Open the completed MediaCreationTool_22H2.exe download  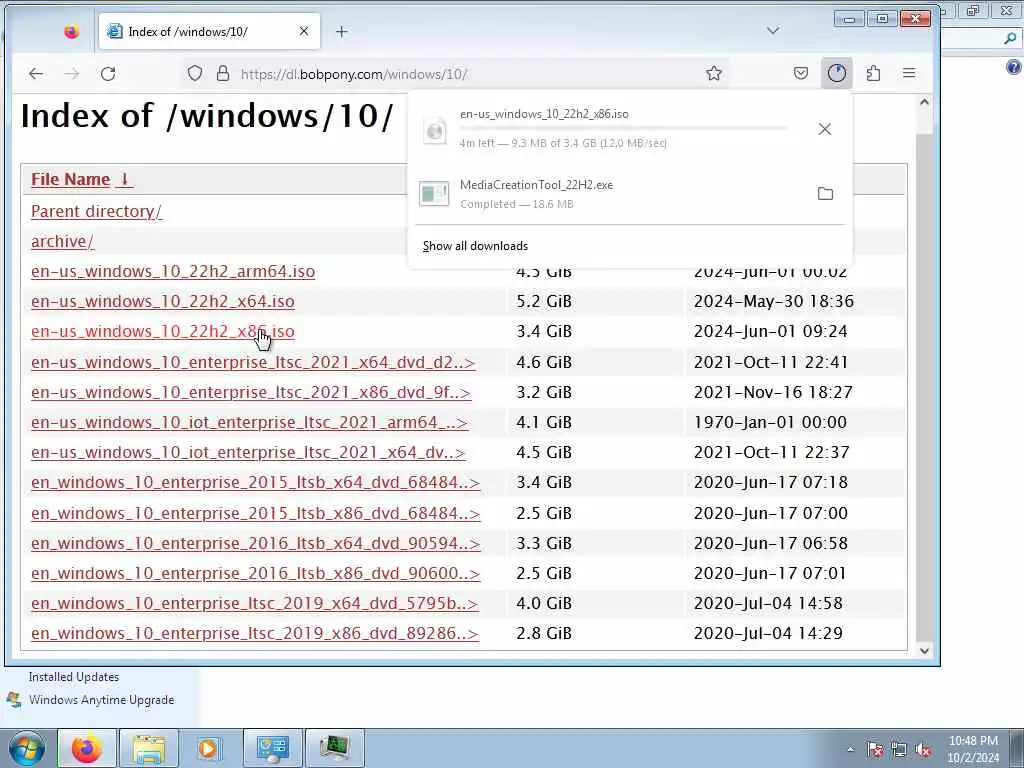607,194
